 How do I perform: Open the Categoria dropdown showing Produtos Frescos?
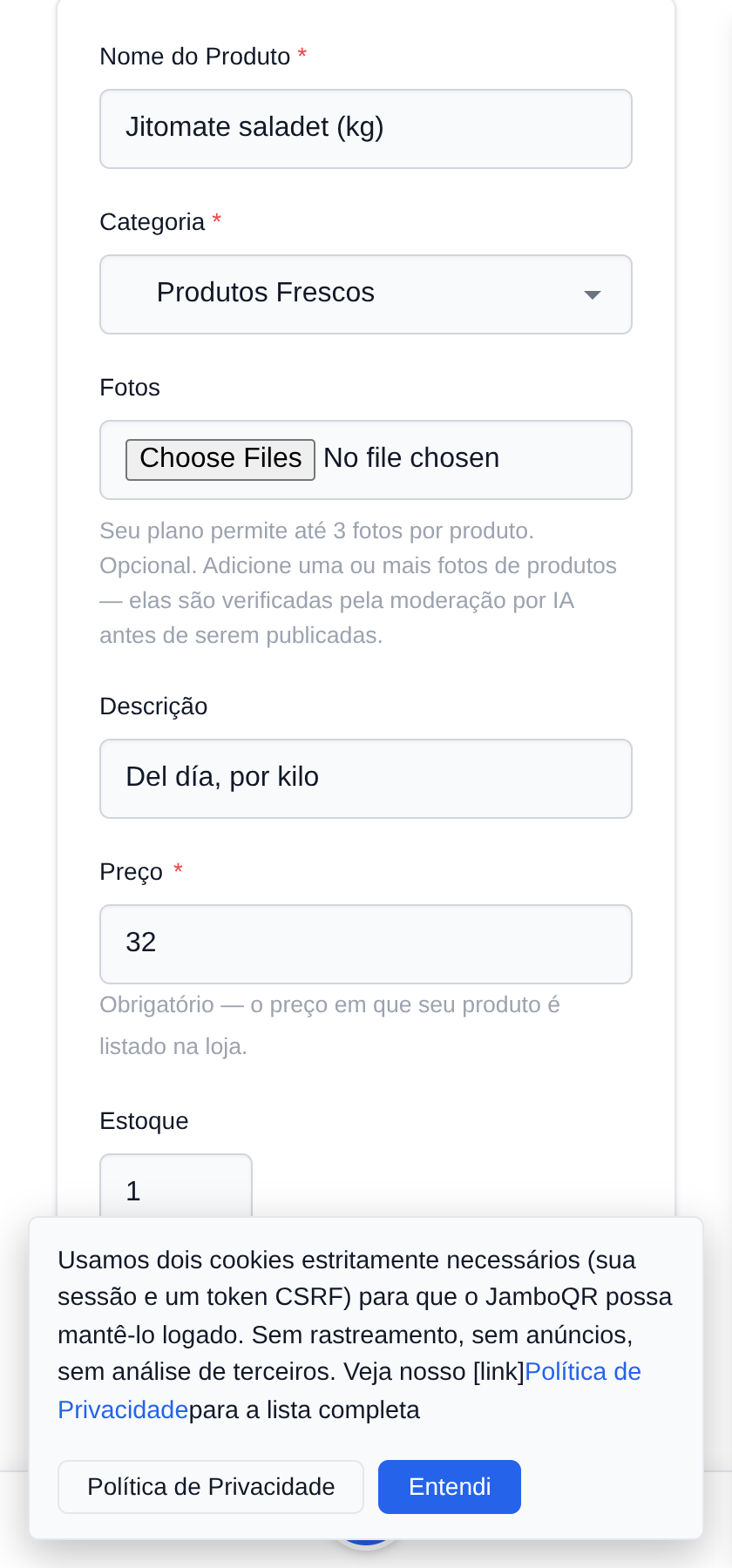click(366, 294)
